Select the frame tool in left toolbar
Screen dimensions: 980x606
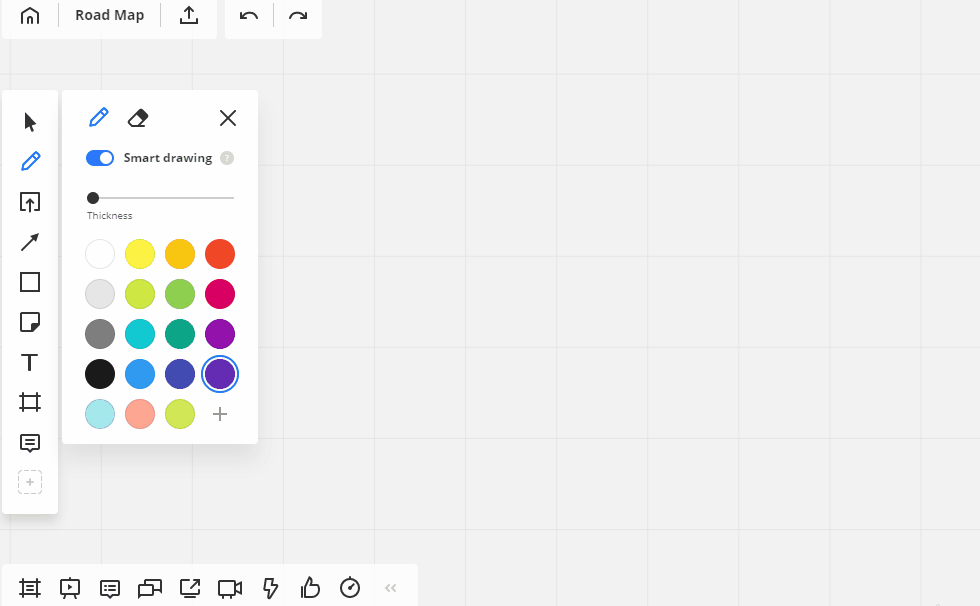click(x=29, y=402)
